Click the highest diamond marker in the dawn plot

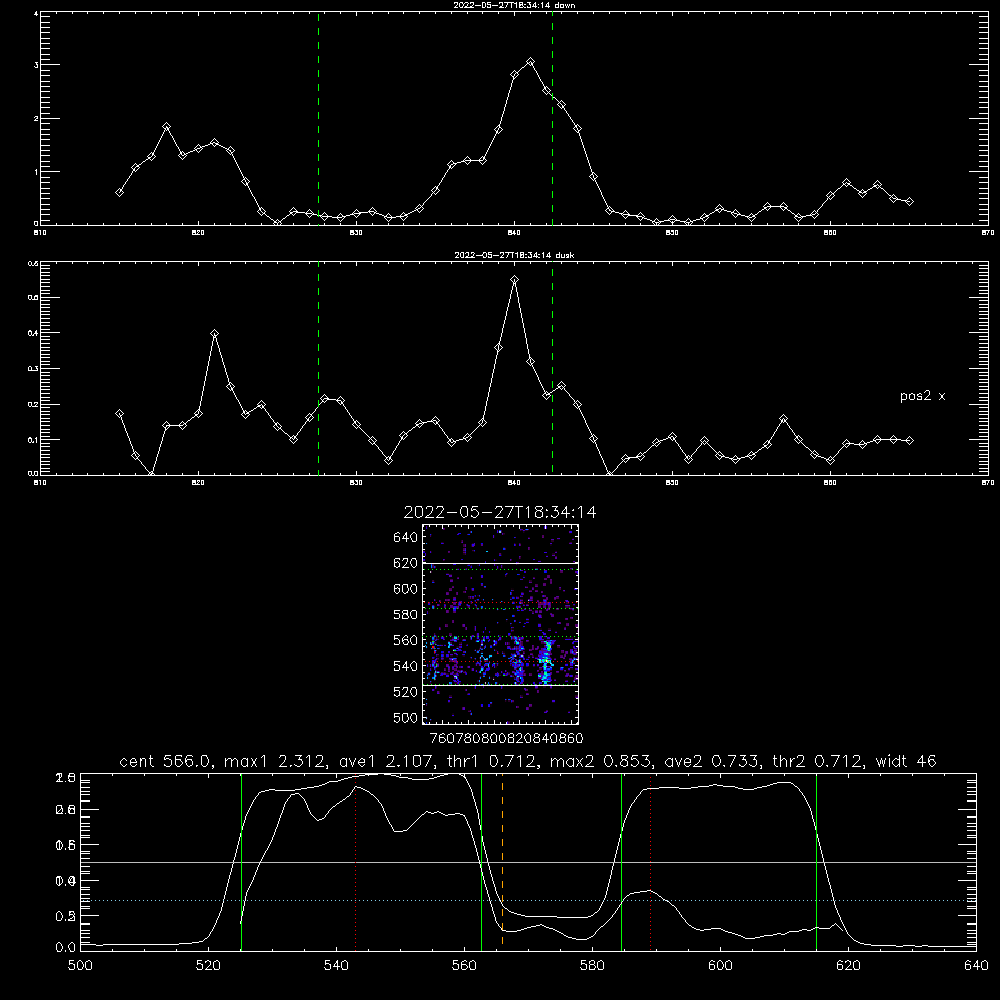click(530, 62)
